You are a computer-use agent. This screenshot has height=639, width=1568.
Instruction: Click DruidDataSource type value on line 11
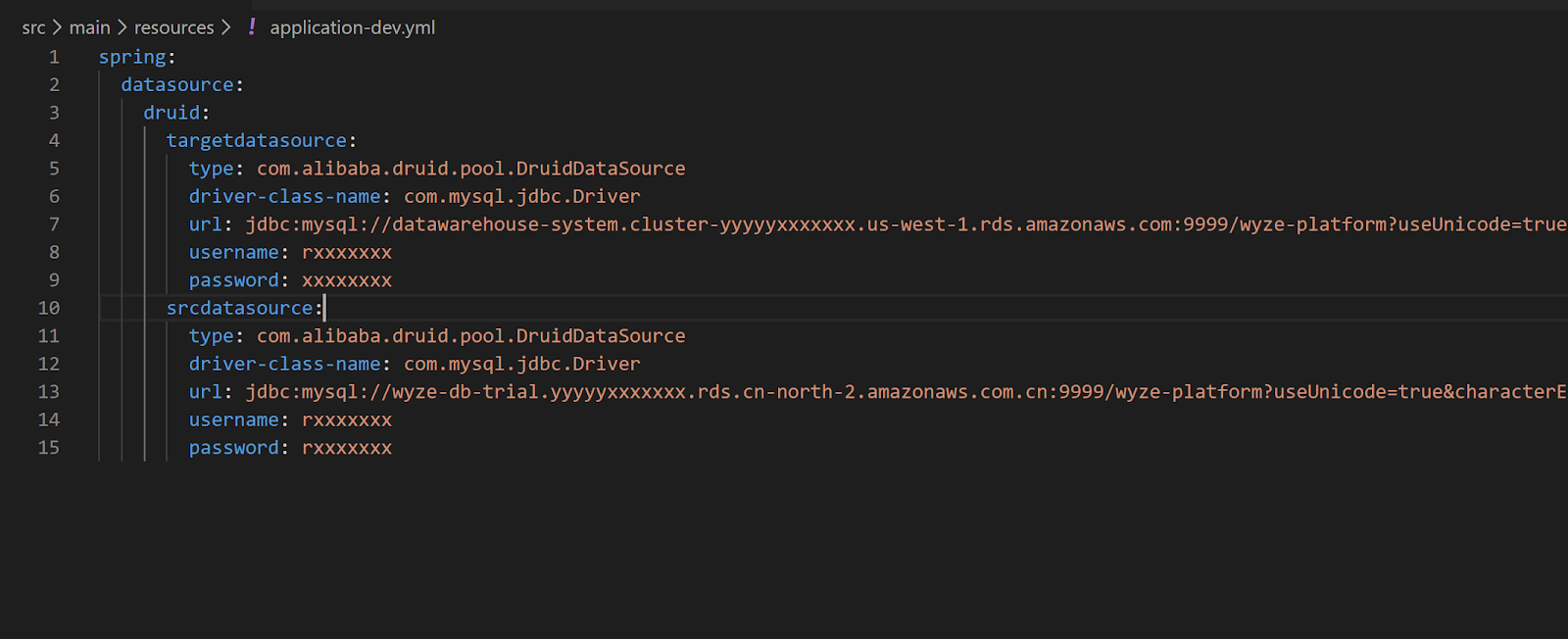pyautogui.click(x=470, y=336)
